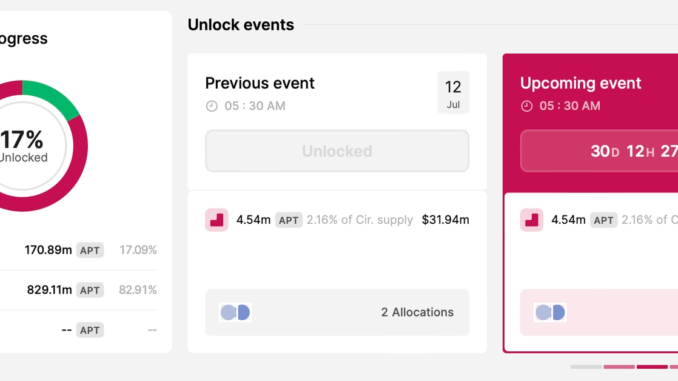Image resolution: width=678 pixels, height=381 pixels.
Task: Select the dark red carousel page indicator
Action: (x=652, y=367)
